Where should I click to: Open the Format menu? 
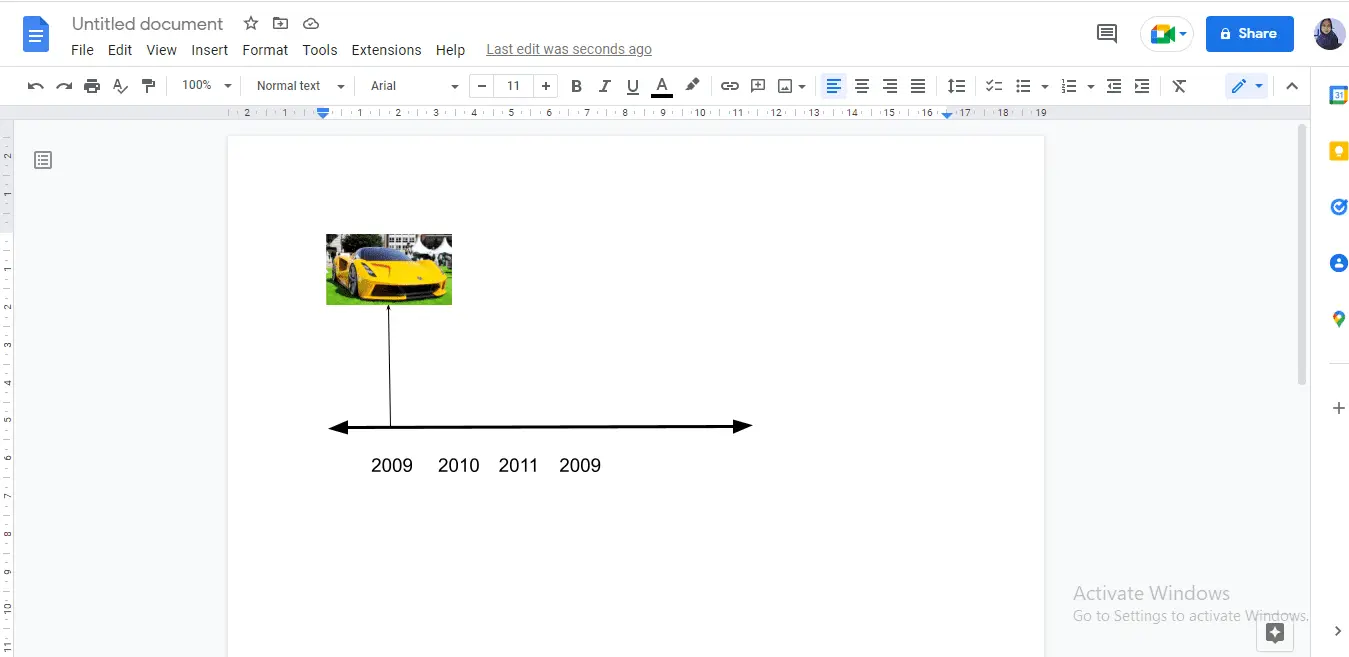click(264, 49)
